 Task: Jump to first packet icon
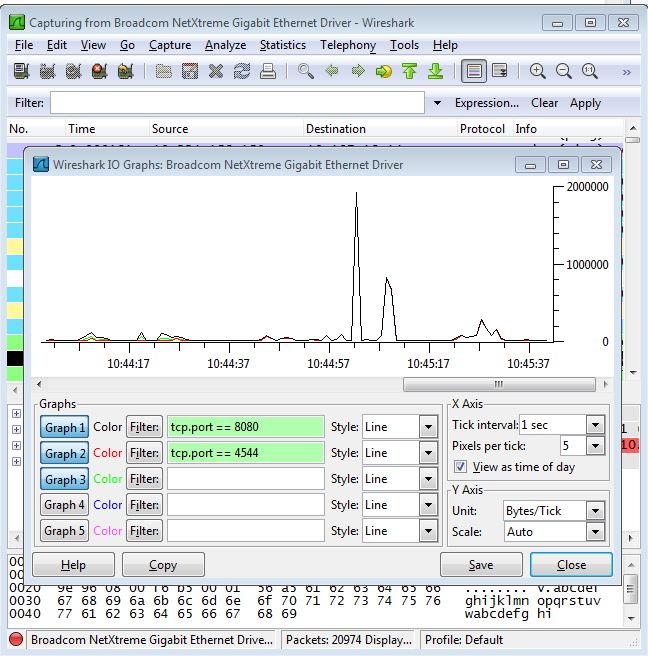[x=410, y=71]
